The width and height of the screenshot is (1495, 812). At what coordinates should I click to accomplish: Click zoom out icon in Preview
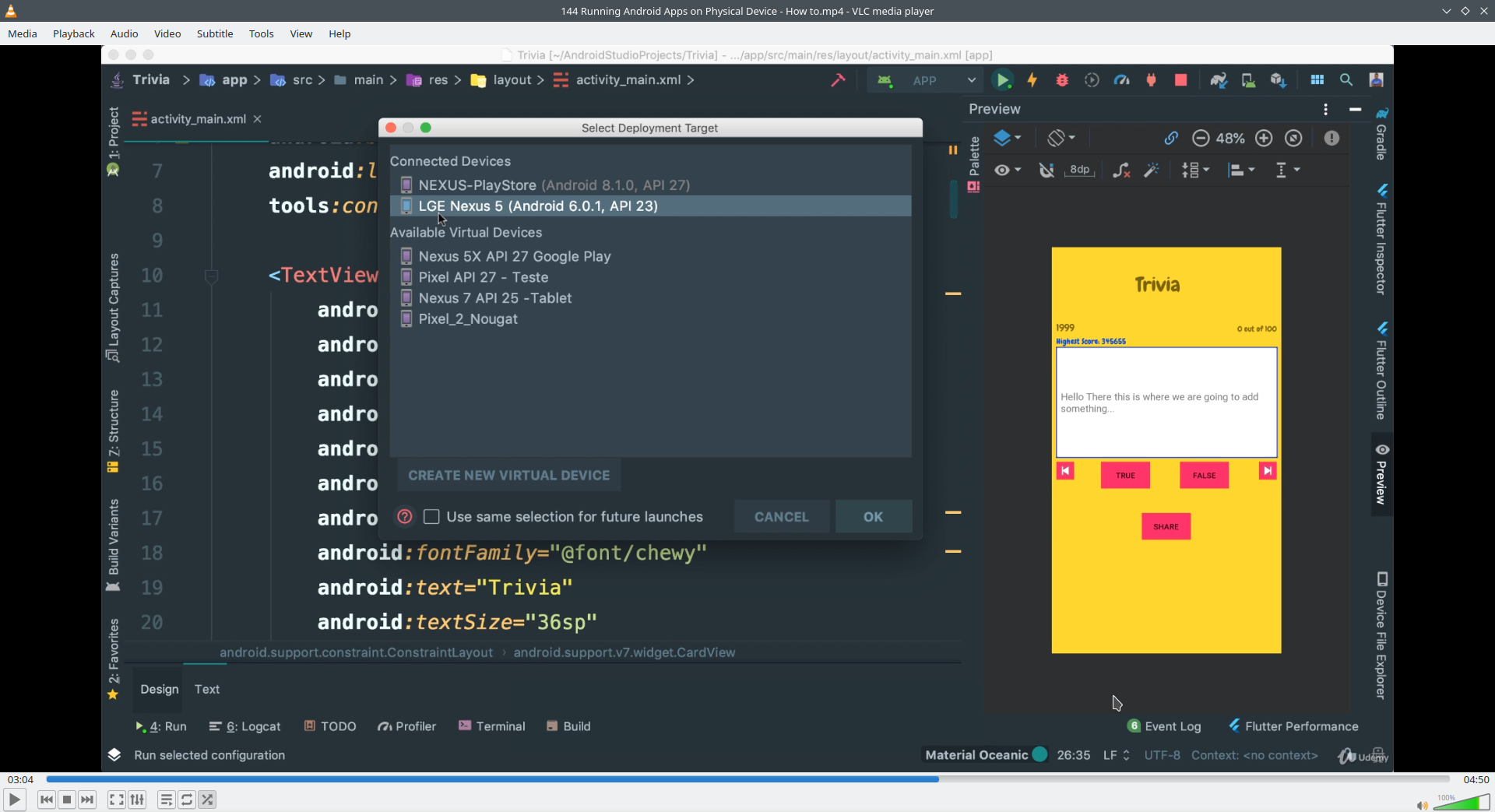tap(1201, 139)
